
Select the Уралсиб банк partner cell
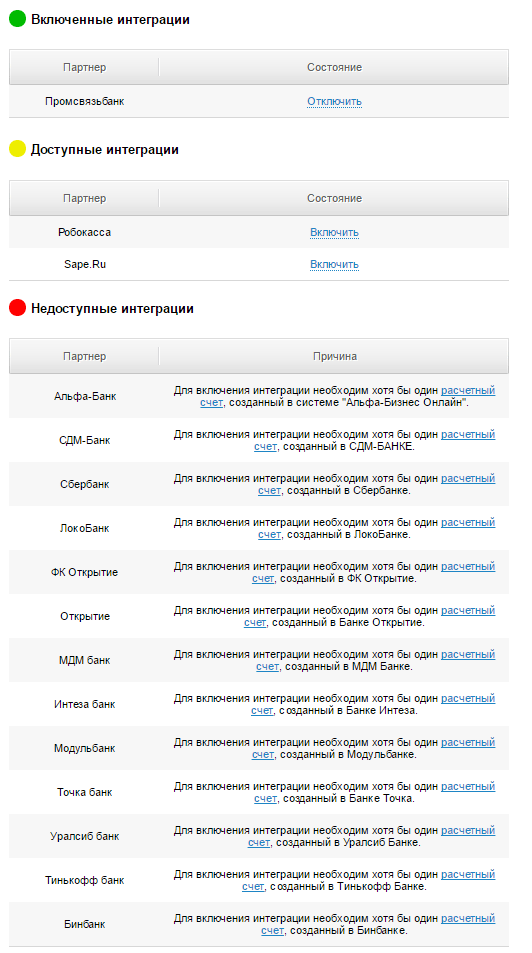coord(85,836)
